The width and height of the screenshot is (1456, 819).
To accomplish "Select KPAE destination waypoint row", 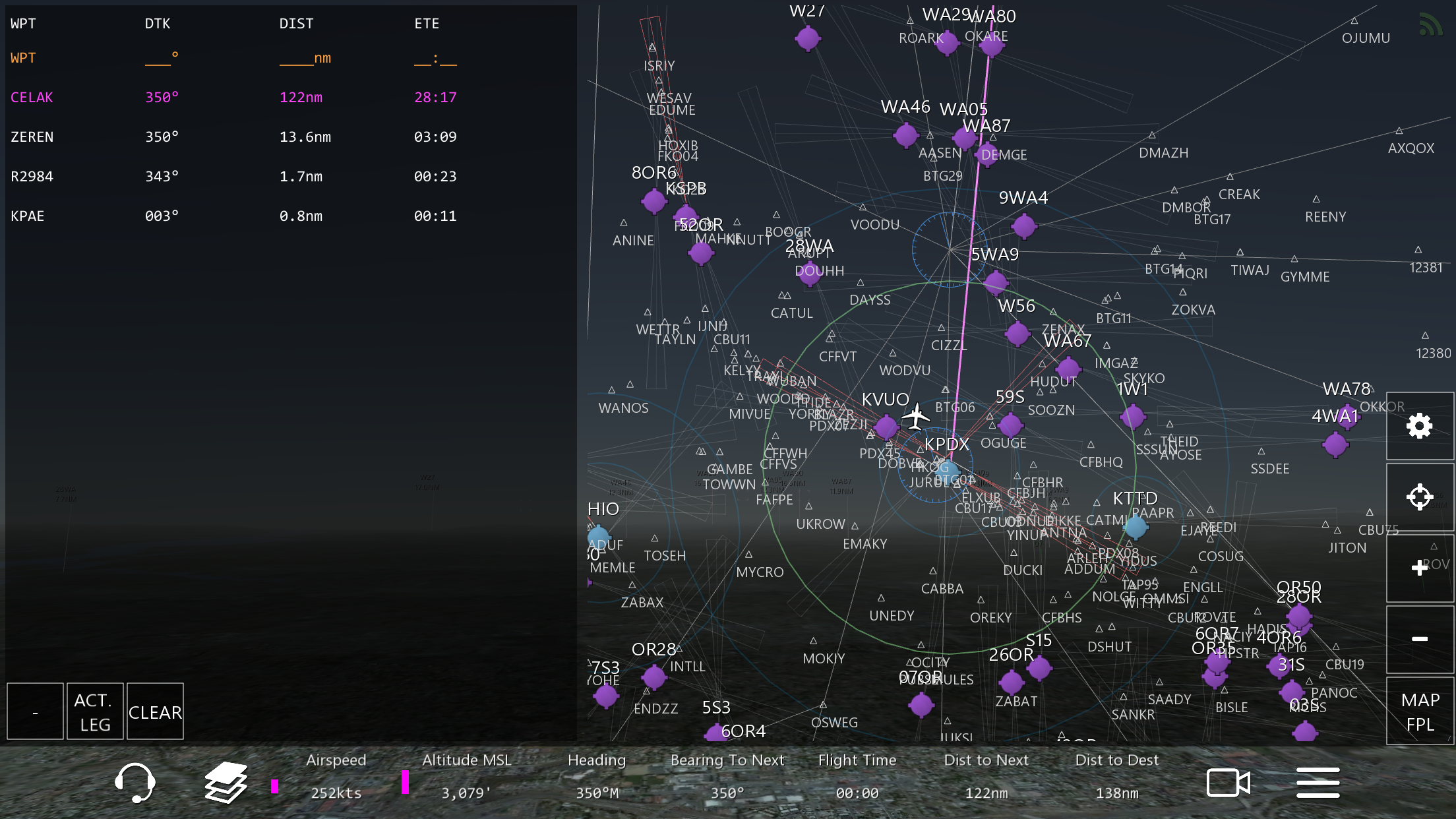I will 28,216.
